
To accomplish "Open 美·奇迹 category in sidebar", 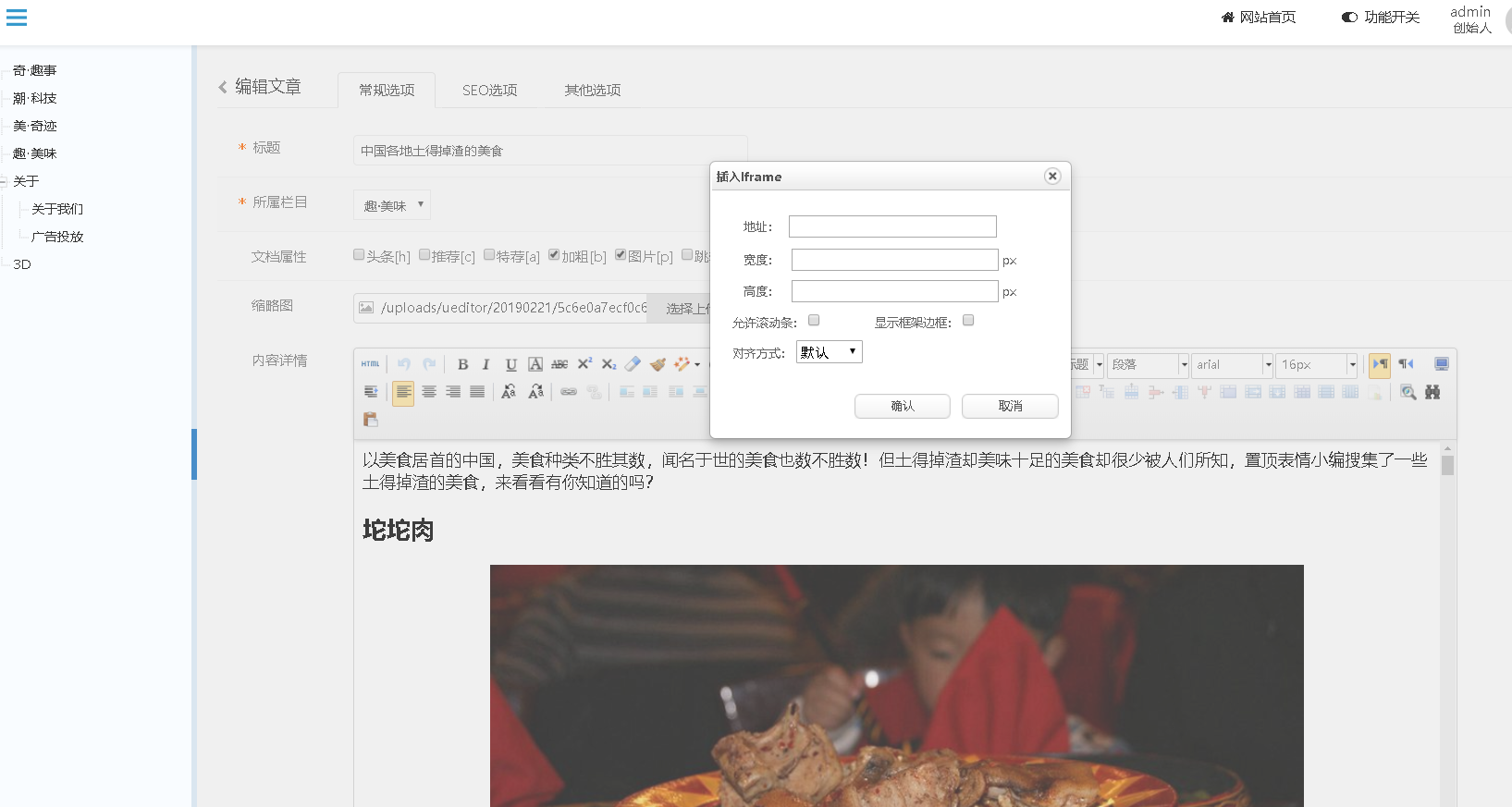I will coord(35,126).
